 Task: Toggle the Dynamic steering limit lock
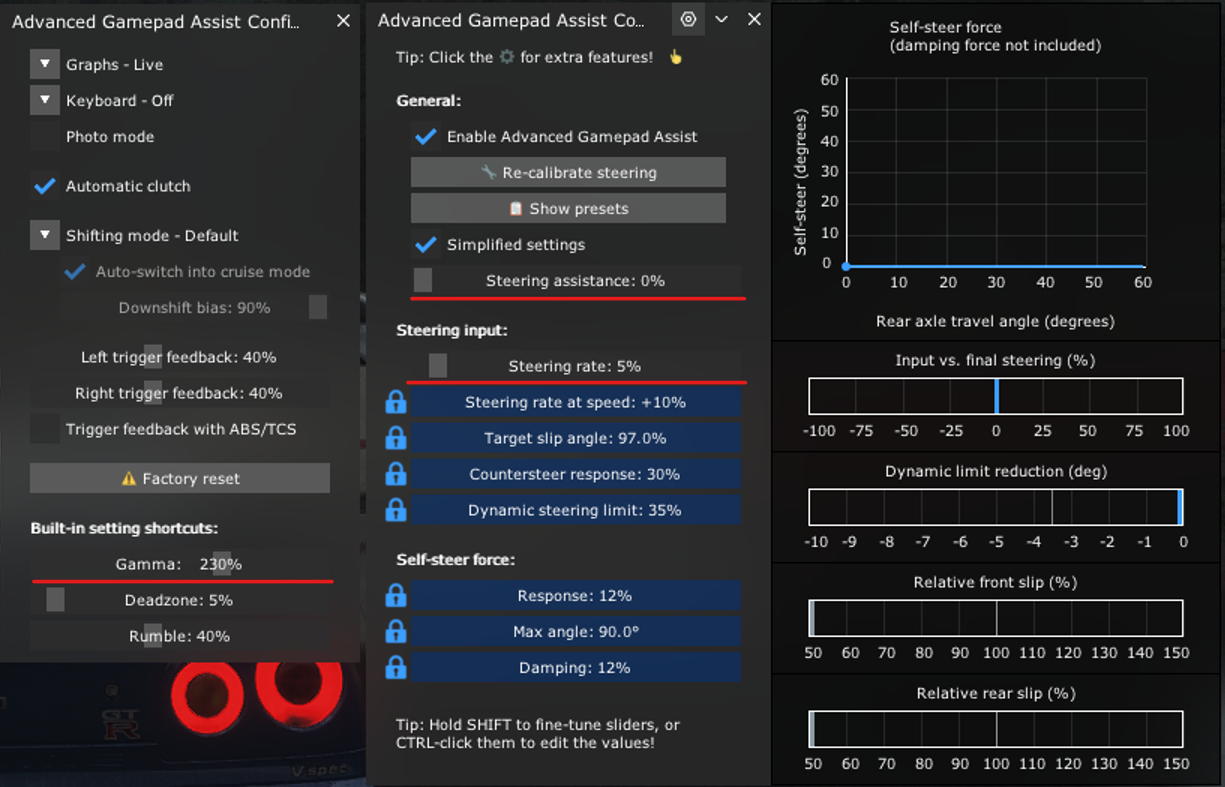click(396, 510)
